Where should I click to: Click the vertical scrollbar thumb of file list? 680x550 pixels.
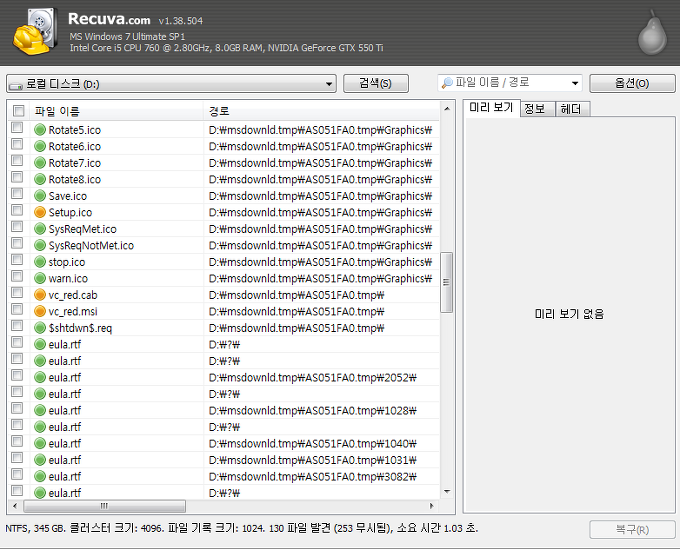[x=446, y=282]
